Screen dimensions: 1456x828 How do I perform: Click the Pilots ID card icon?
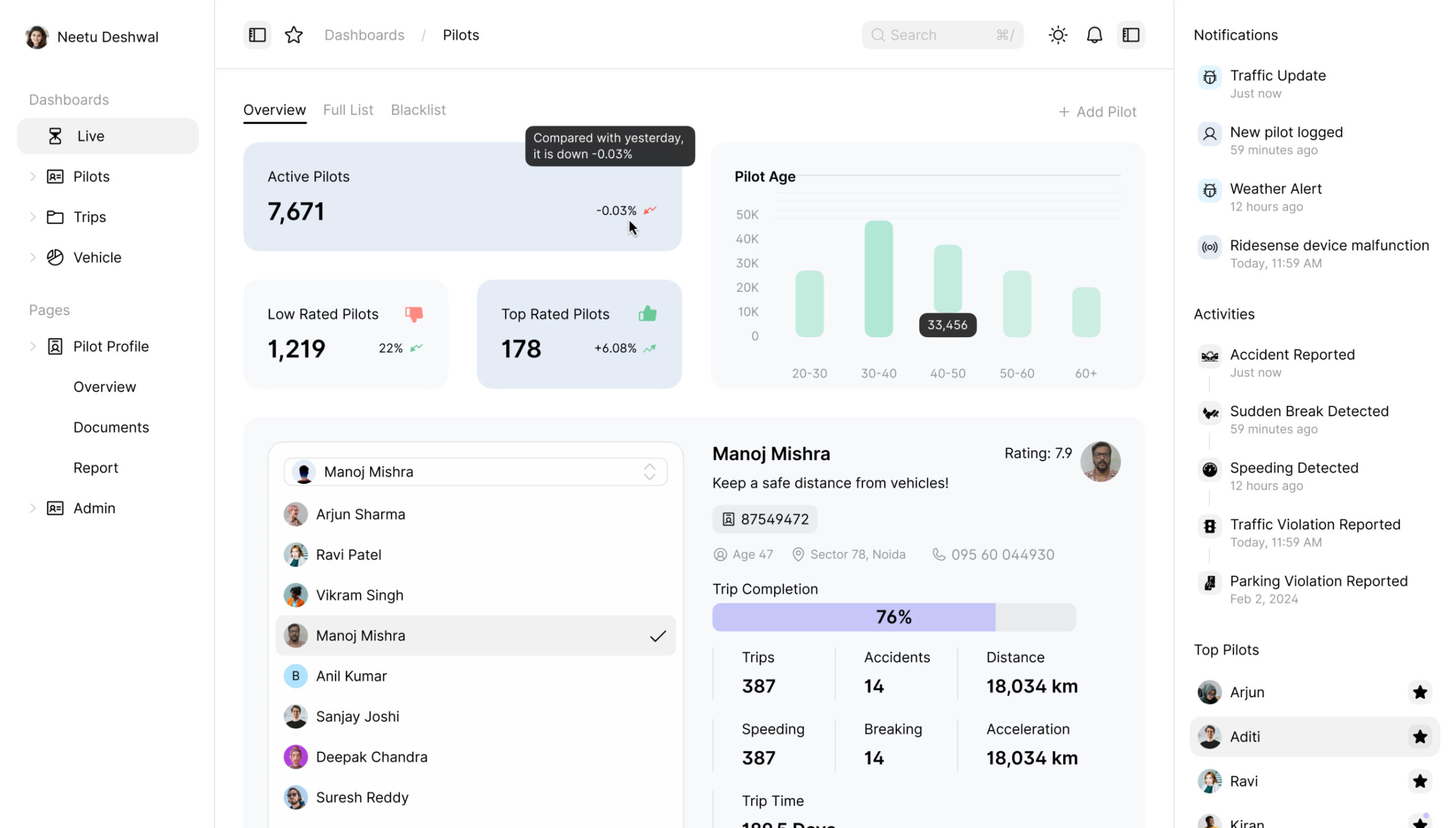55,176
